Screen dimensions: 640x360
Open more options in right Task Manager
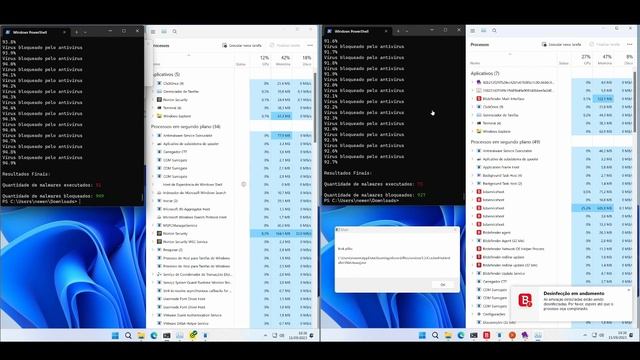629,44
